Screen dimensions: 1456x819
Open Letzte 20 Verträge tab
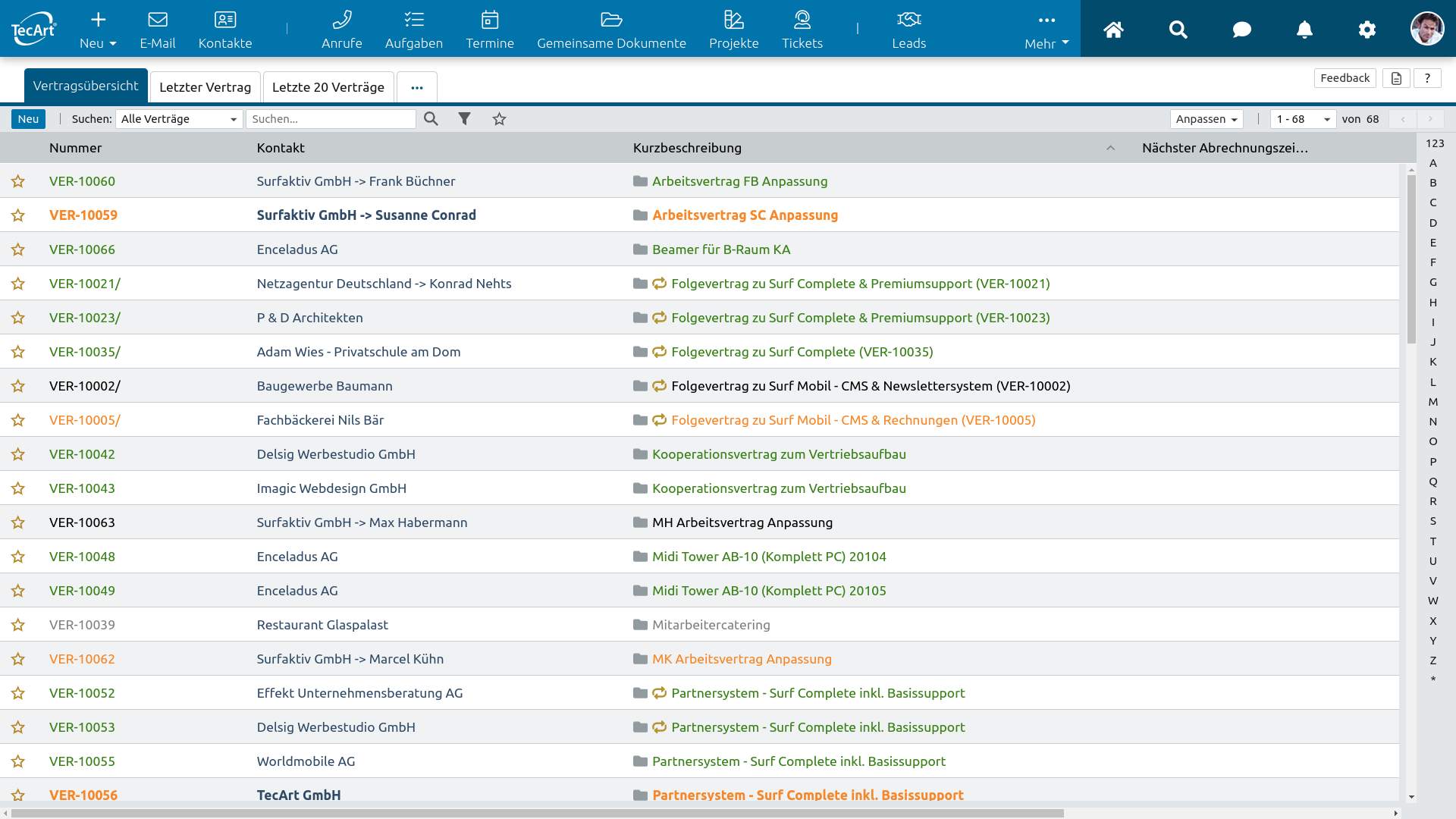tap(328, 87)
